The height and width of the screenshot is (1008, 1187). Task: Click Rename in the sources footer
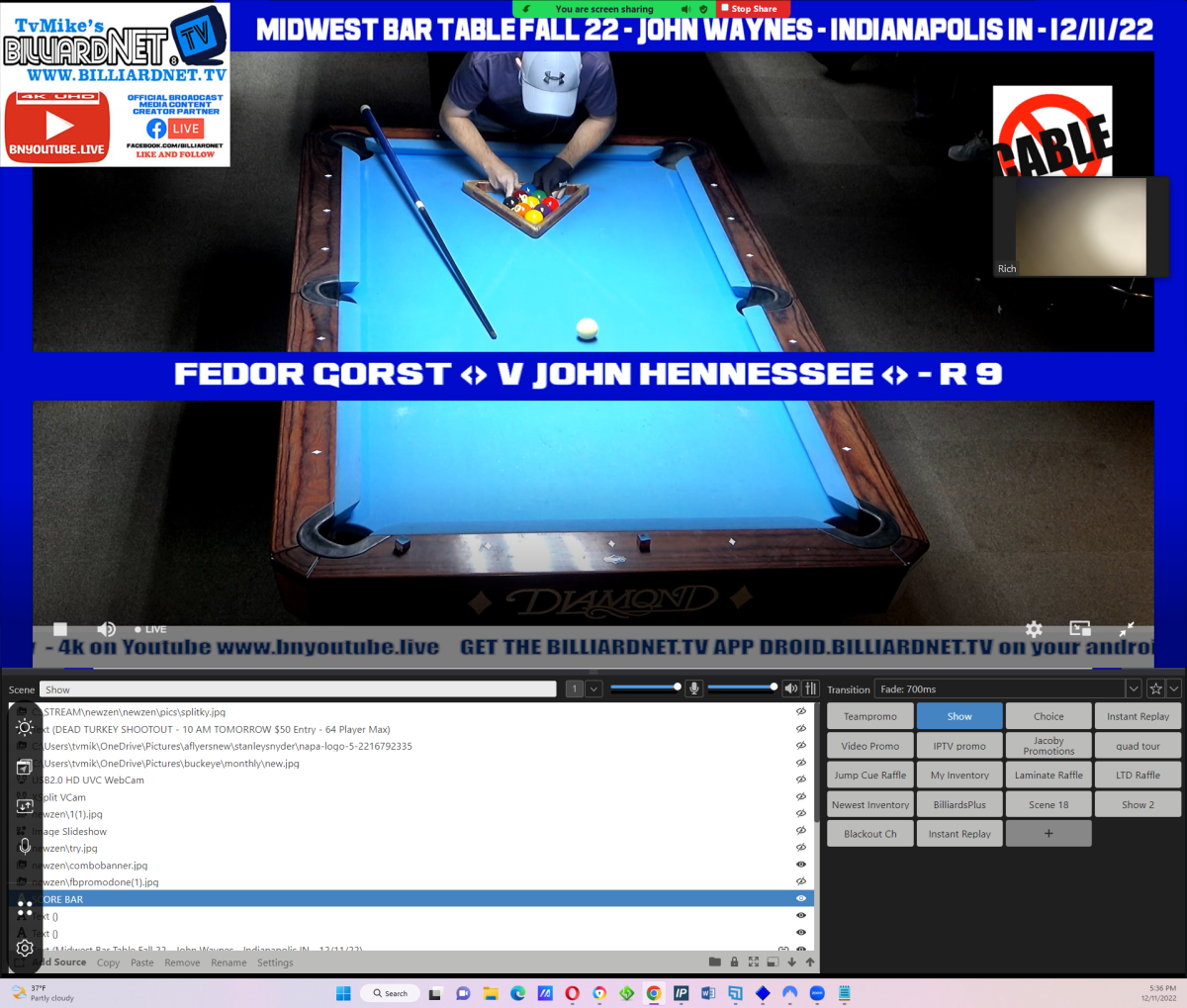[x=228, y=962]
